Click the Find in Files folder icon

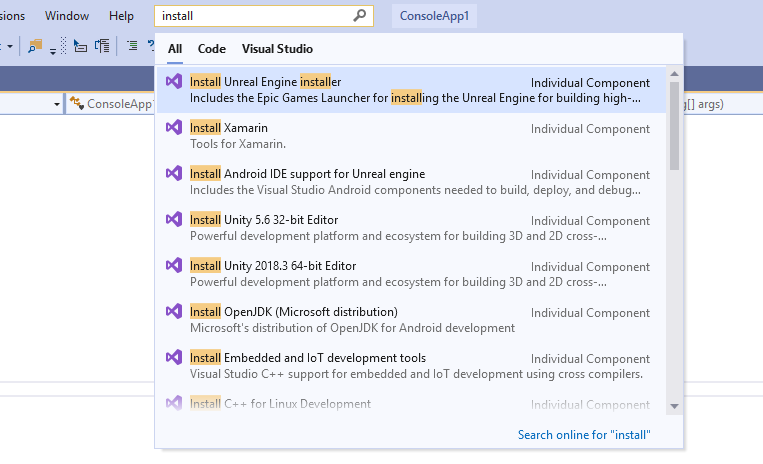[x=35, y=46]
